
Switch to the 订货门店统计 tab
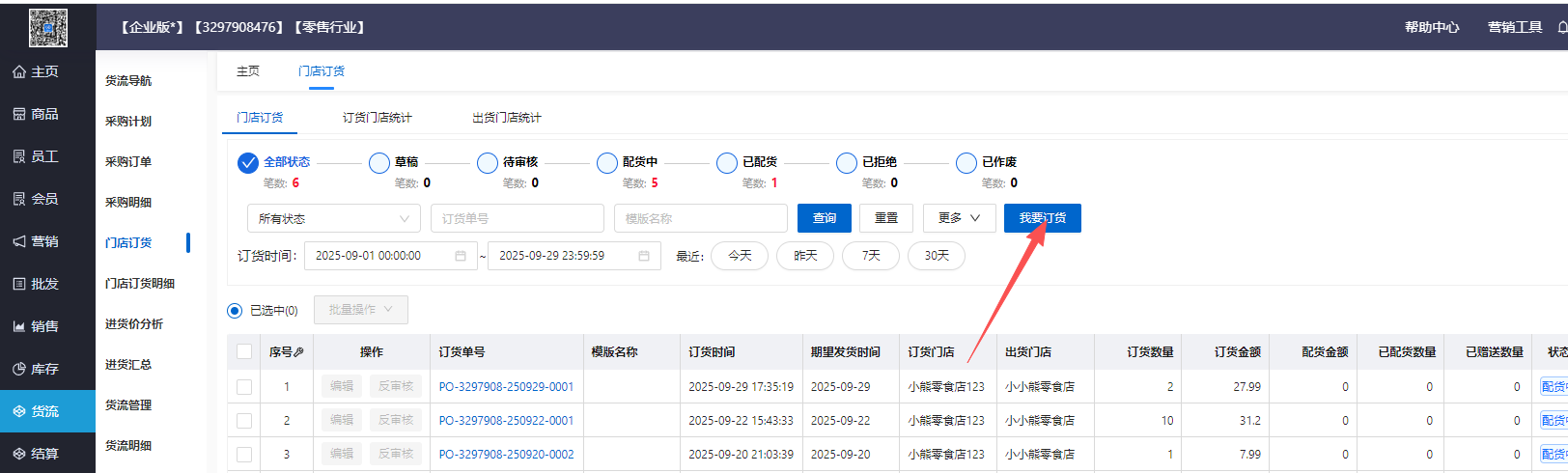click(x=377, y=118)
